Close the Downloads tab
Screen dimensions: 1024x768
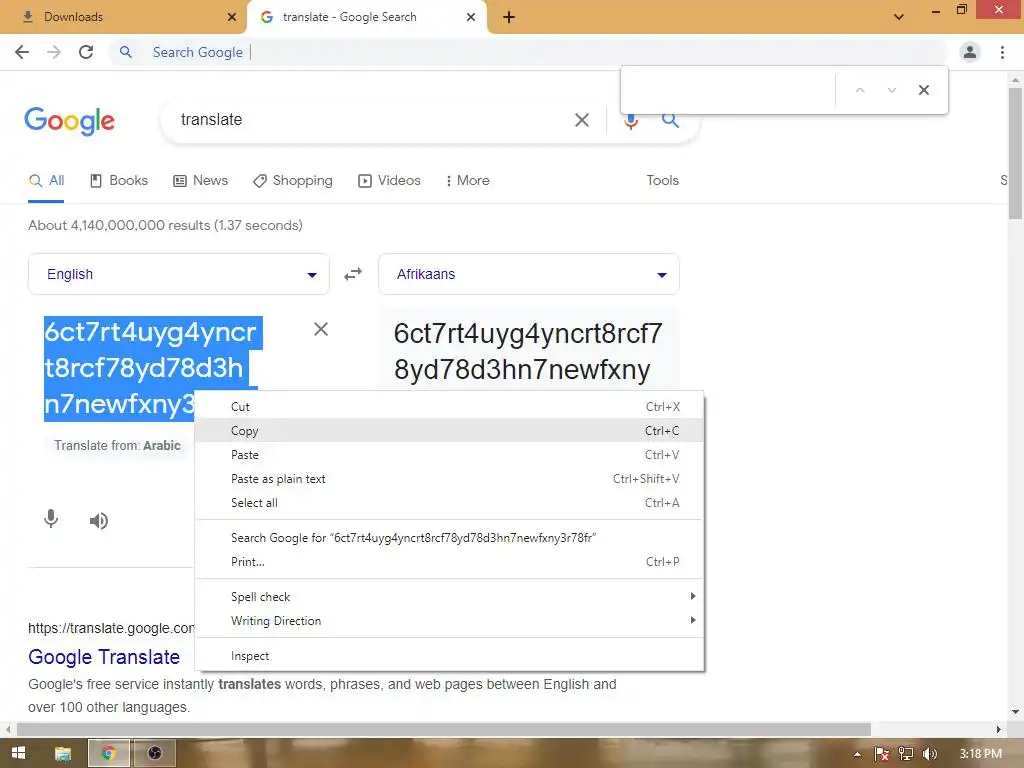(x=232, y=17)
